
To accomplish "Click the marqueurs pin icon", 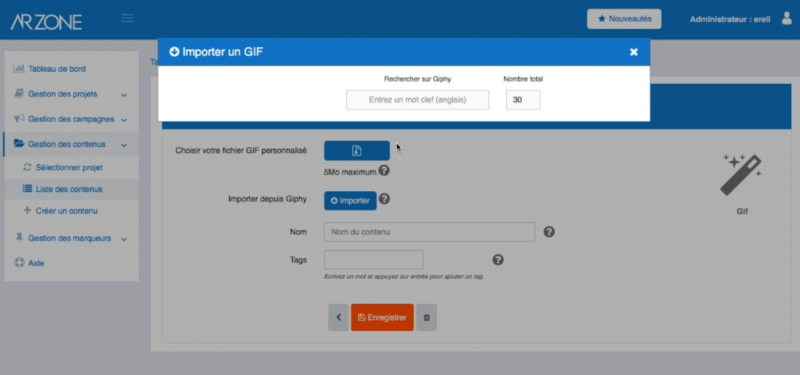I will (19, 238).
